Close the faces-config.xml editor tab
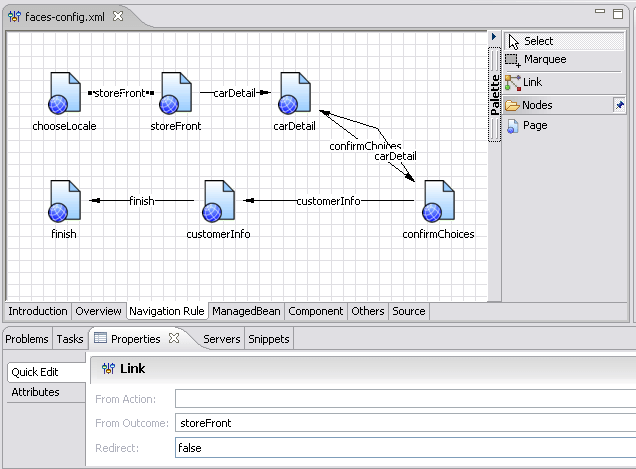636x469 pixels. 118,16
